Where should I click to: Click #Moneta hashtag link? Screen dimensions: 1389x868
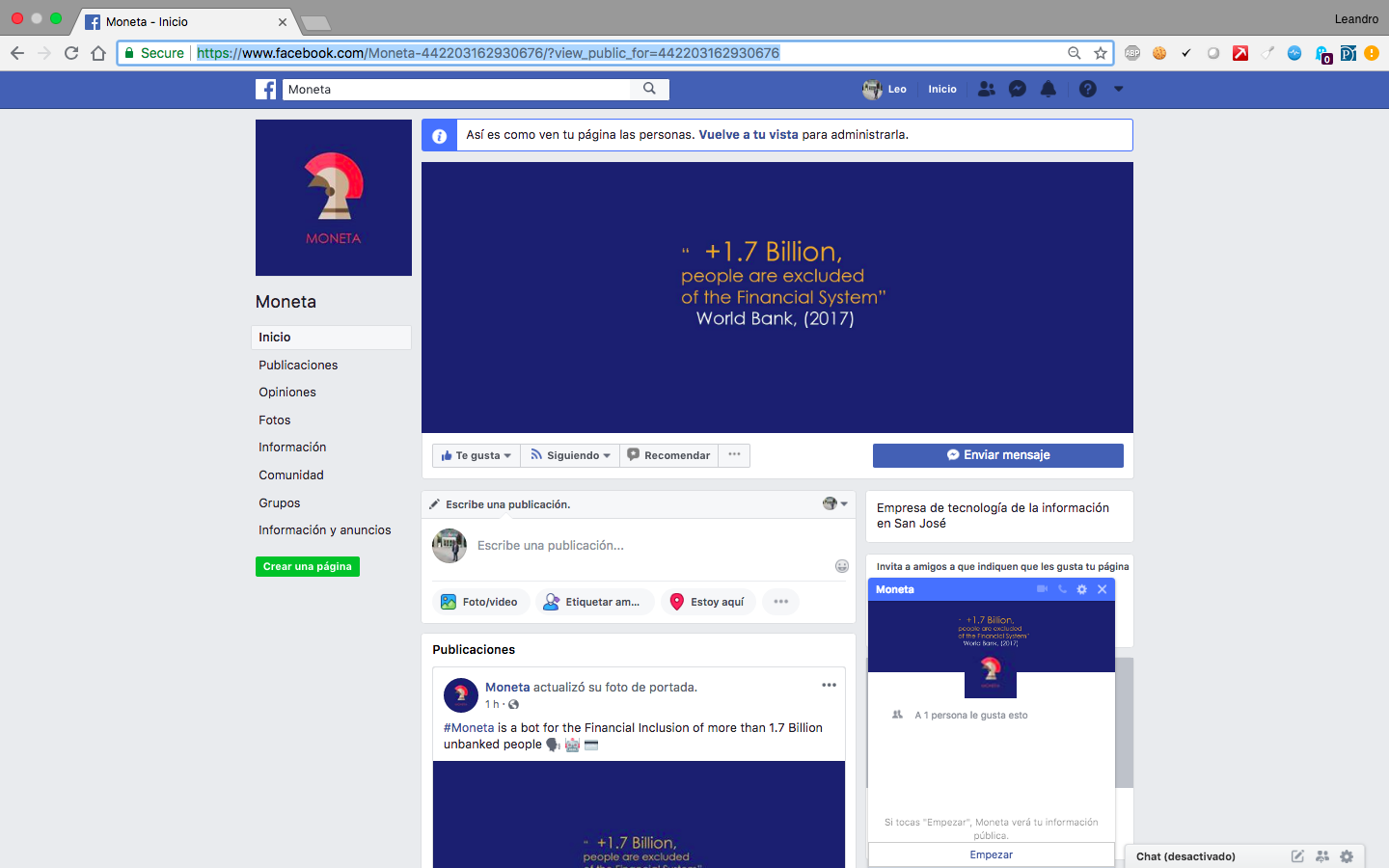click(x=469, y=728)
